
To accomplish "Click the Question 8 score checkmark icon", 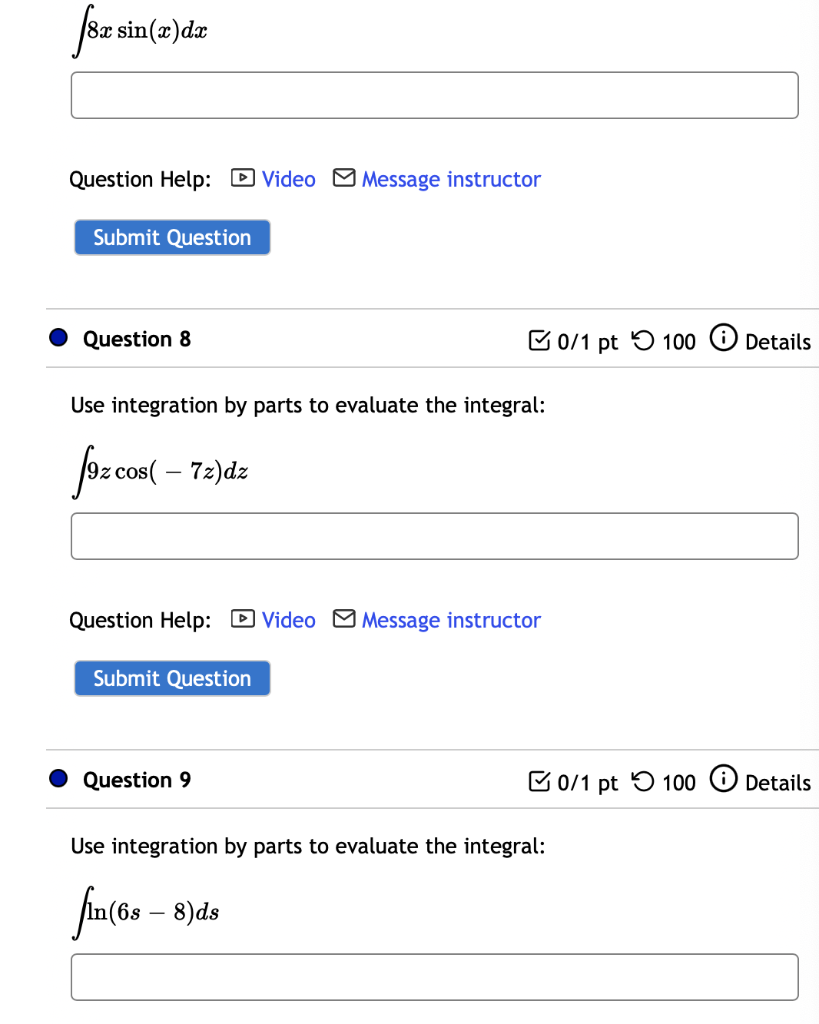I will click(537, 341).
